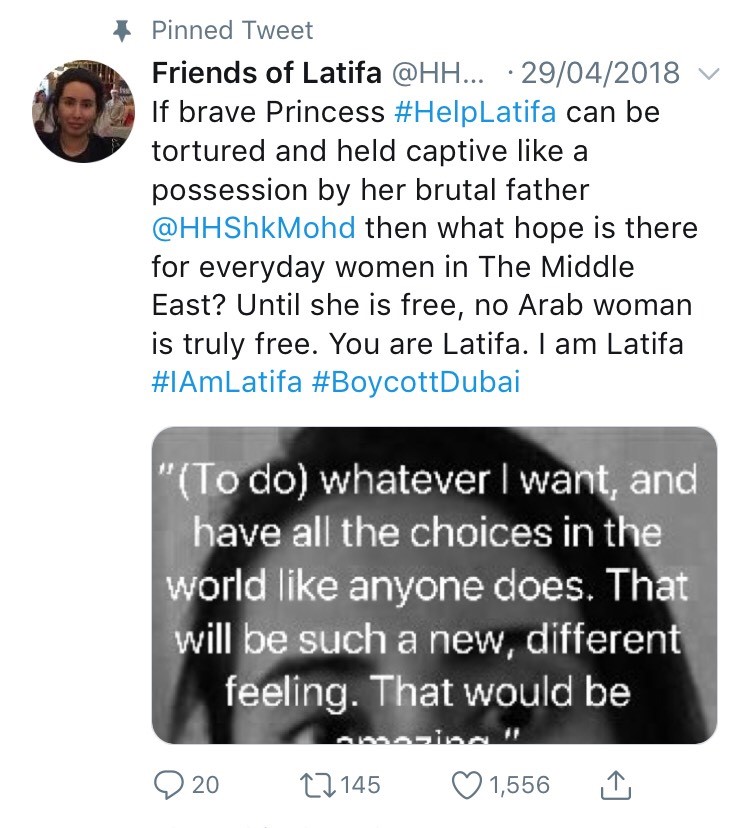This screenshot has height=828, width=750.
Task: Click the pin icon beside Pinned Tweet
Action: (x=122, y=31)
